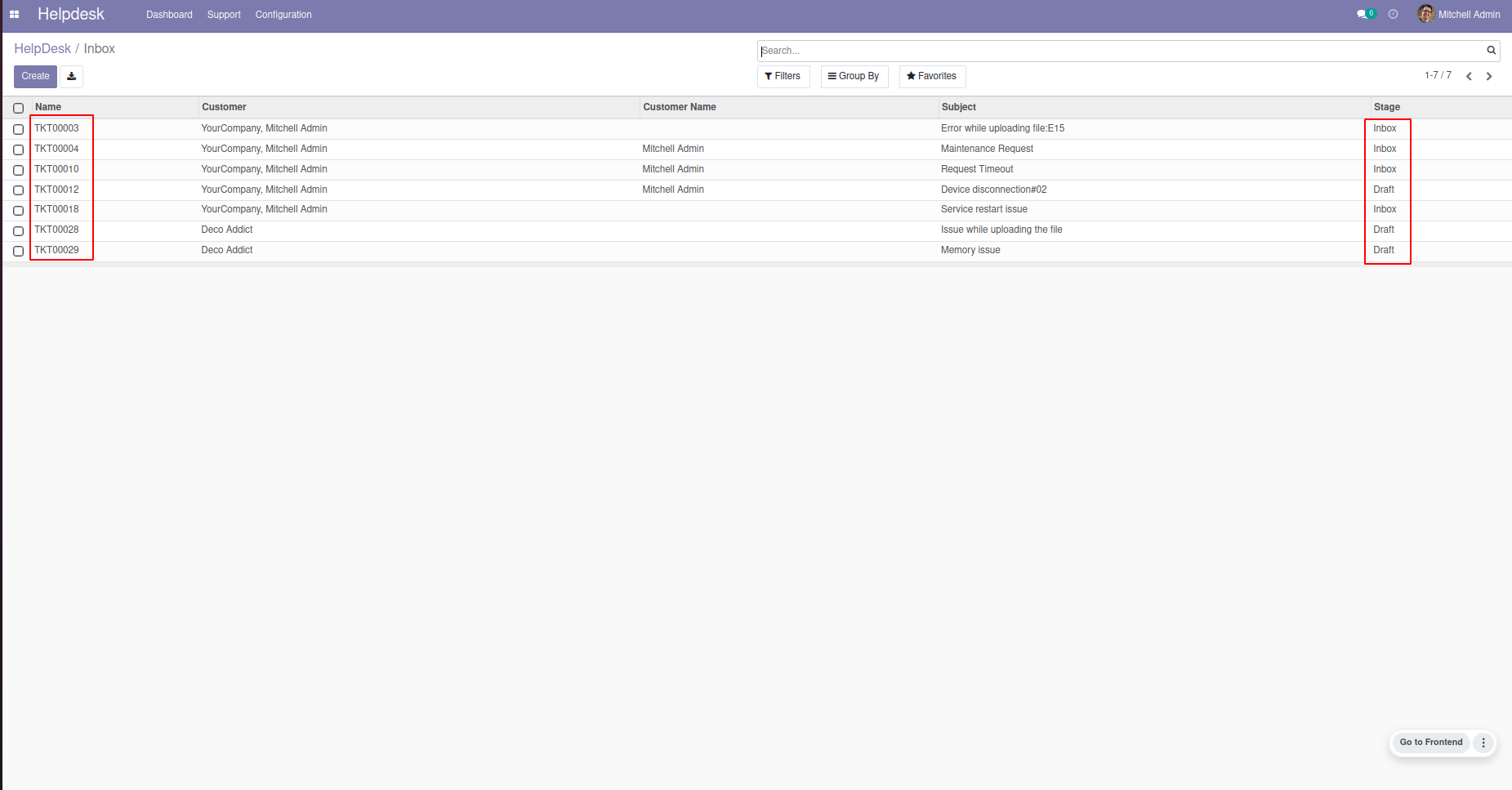Click subject 'Maintenance Request'
The width and height of the screenshot is (1512, 790).
[x=987, y=149]
